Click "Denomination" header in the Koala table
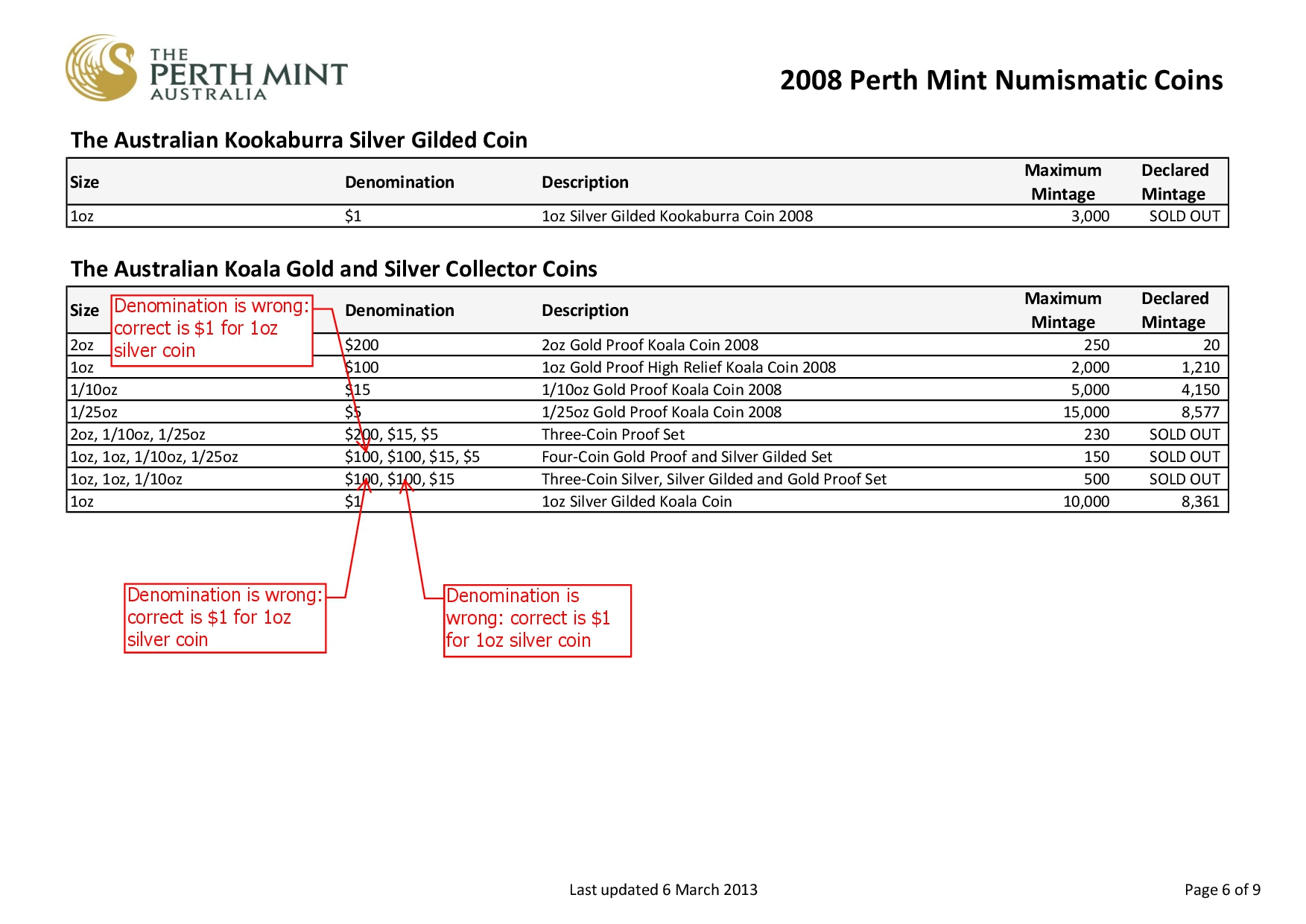This screenshot has height=924, width=1306. 399,311
